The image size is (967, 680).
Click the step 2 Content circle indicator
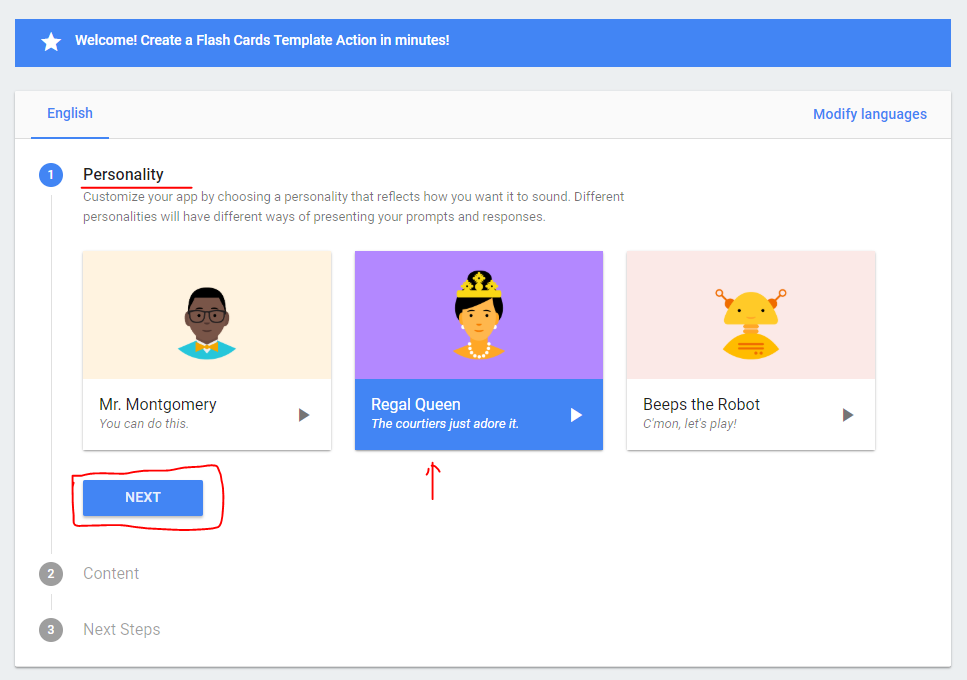tap(51, 573)
